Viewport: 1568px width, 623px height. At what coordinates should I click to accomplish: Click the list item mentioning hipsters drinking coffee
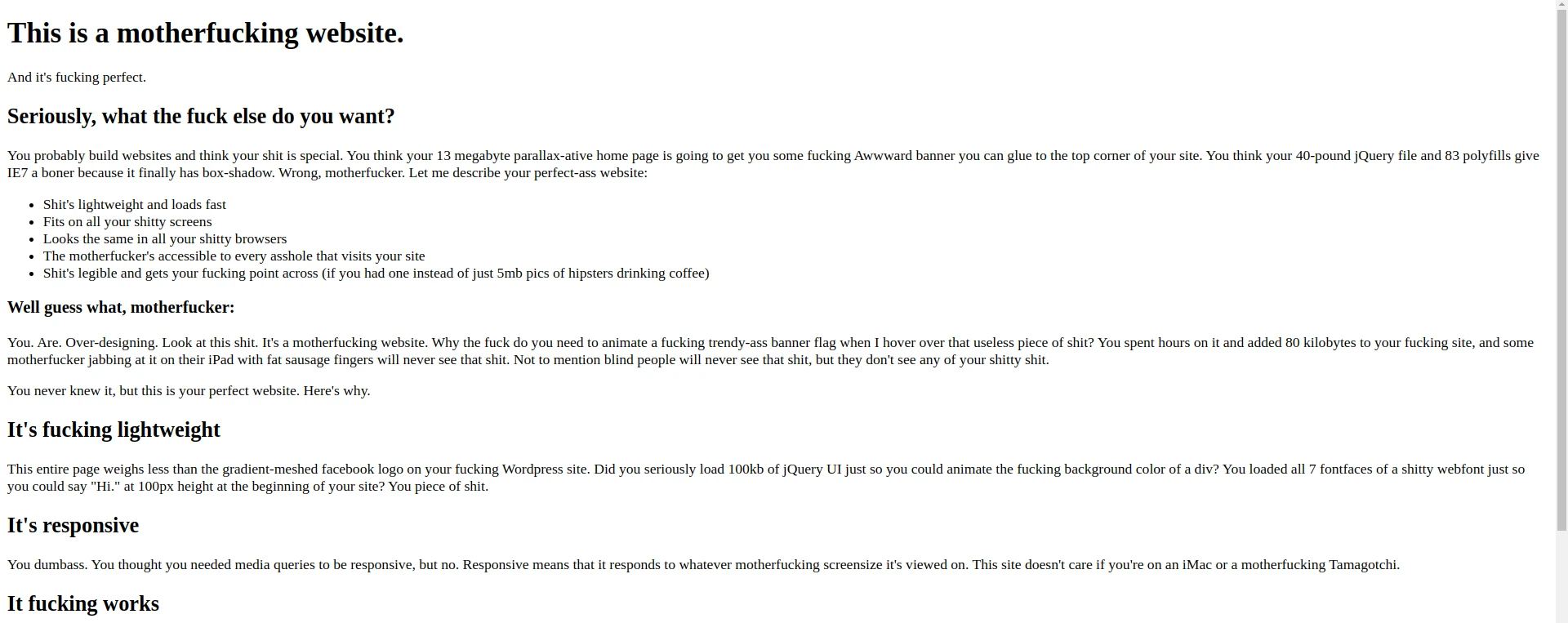click(376, 274)
